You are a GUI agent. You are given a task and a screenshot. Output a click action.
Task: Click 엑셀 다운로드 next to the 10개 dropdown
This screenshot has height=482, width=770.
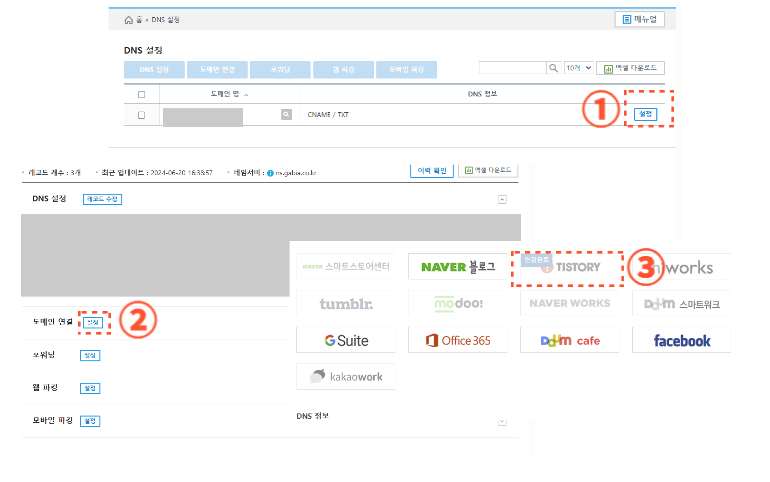631,68
